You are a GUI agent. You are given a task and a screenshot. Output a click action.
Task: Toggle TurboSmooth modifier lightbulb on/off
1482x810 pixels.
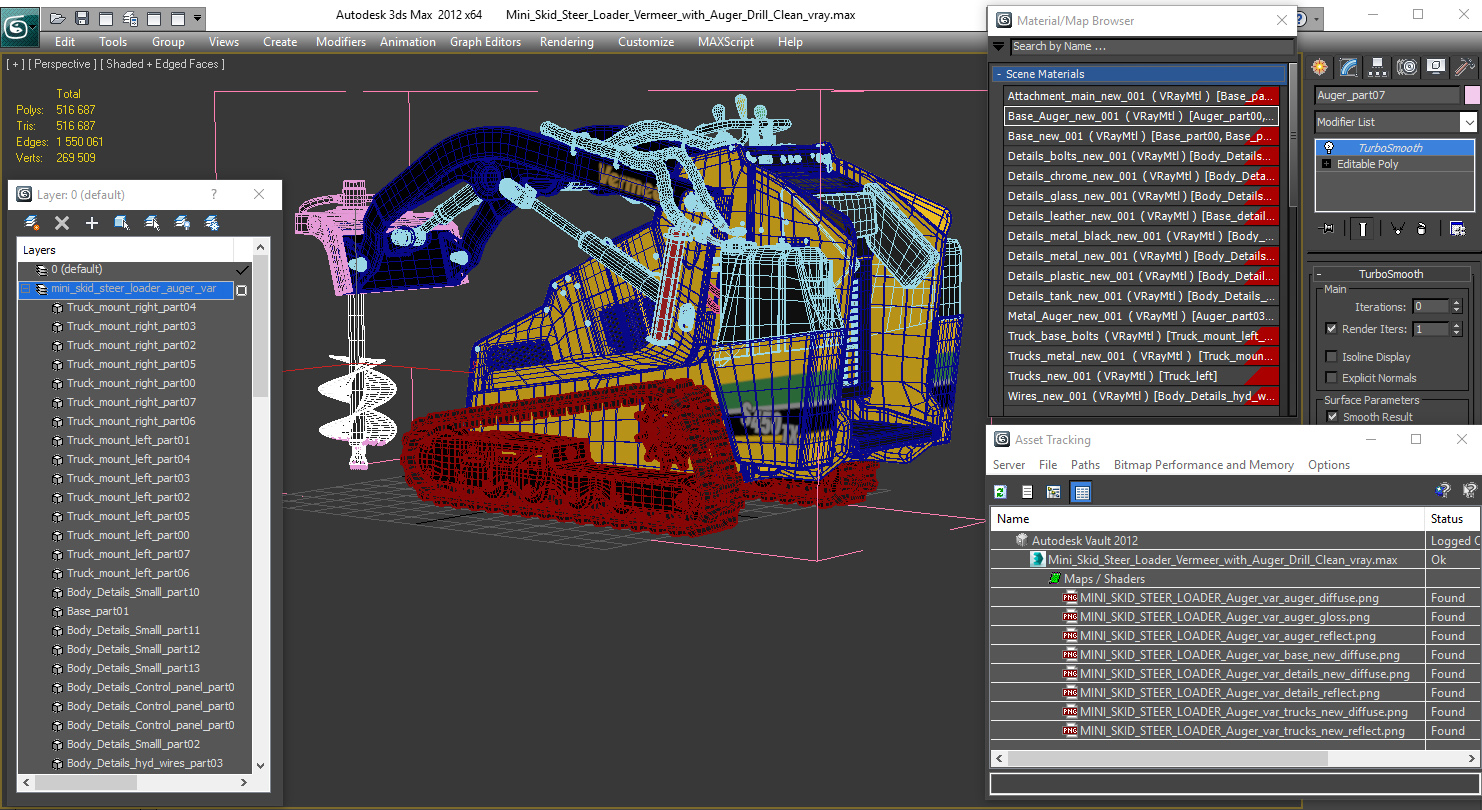click(1328, 148)
